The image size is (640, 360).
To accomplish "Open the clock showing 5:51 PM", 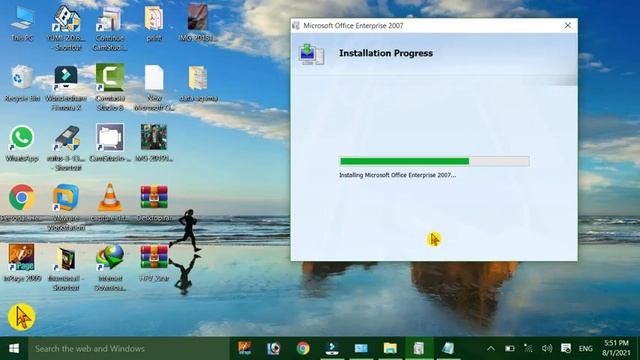I will [x=616, y=347].
